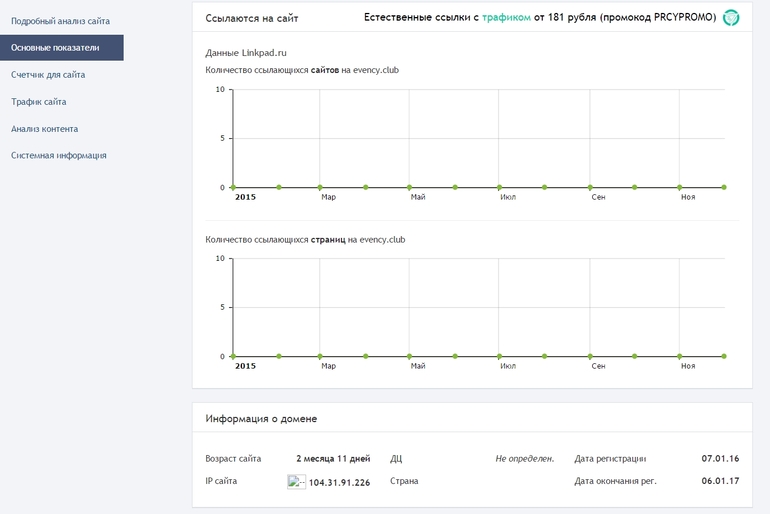Click the green round icon beside the promo text

coord(731,17)
